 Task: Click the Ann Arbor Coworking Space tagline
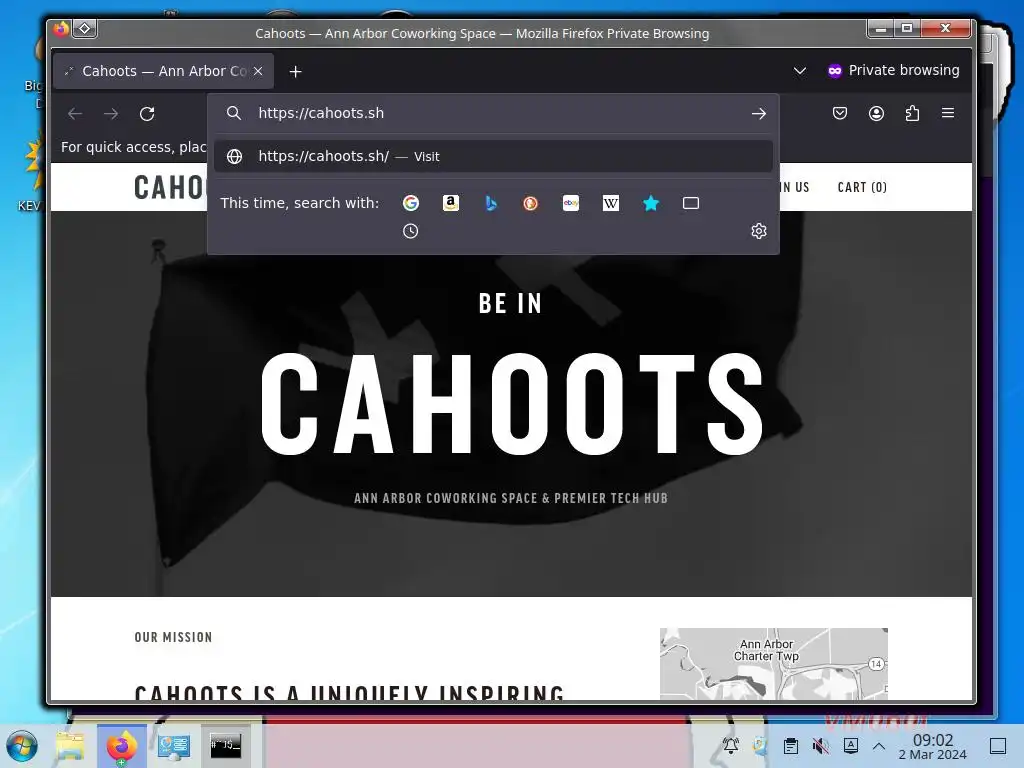coord(511,498)
